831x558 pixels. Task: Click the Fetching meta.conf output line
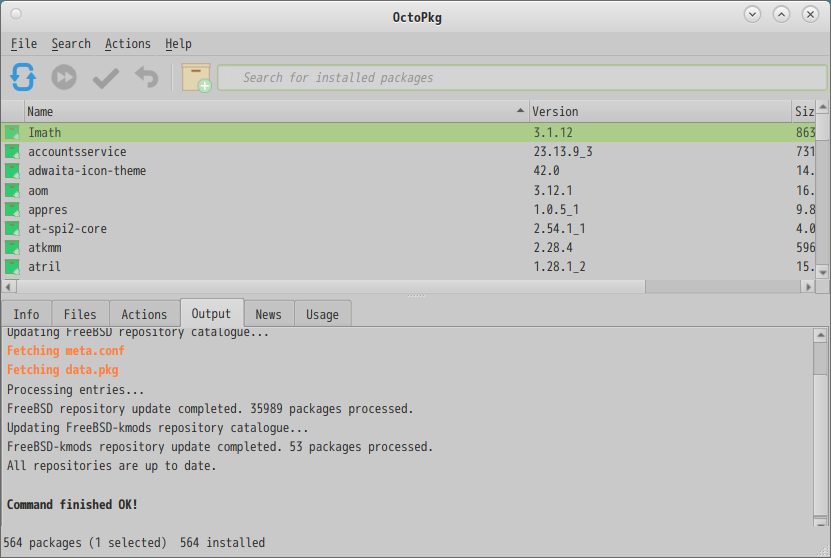66,351
